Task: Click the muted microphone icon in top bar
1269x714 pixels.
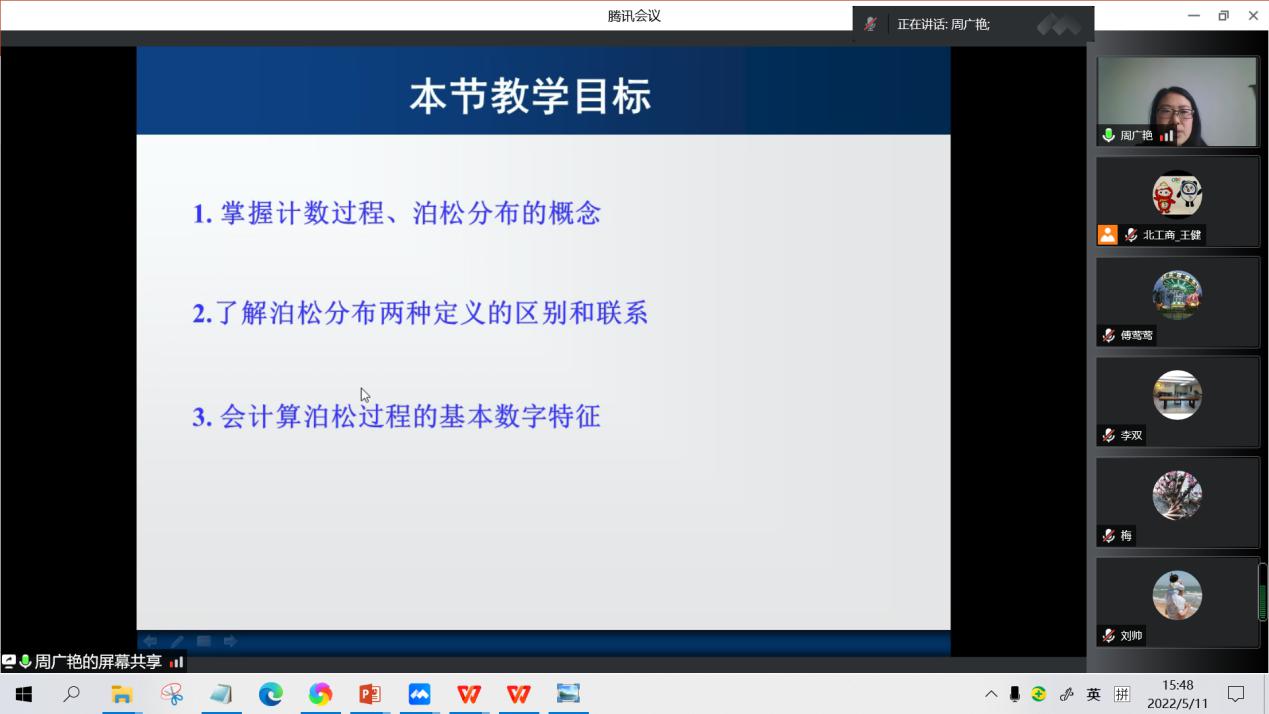Action: [x=871, y=24]
